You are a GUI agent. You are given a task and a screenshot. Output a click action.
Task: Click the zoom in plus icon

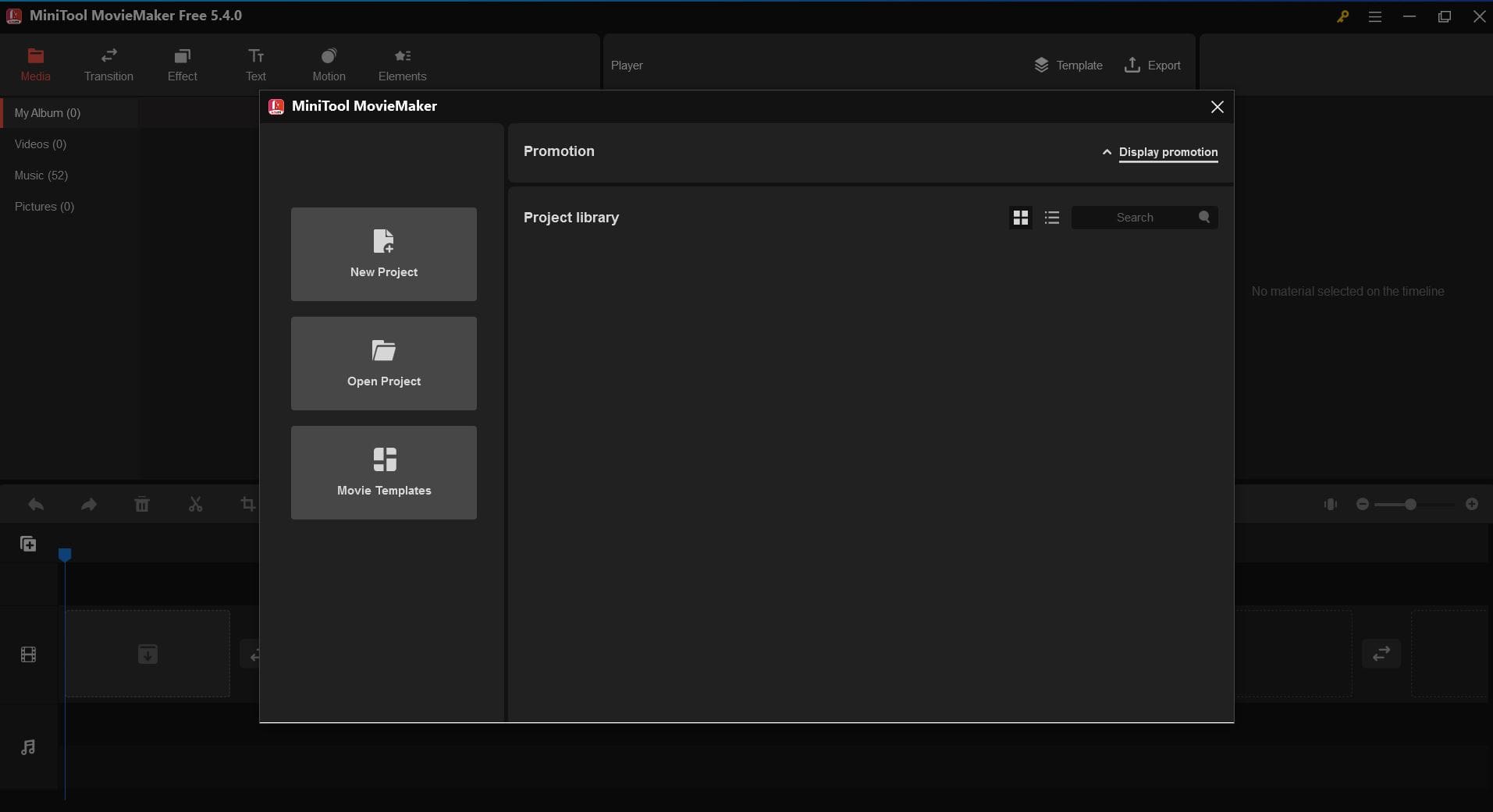point(1472,505)
